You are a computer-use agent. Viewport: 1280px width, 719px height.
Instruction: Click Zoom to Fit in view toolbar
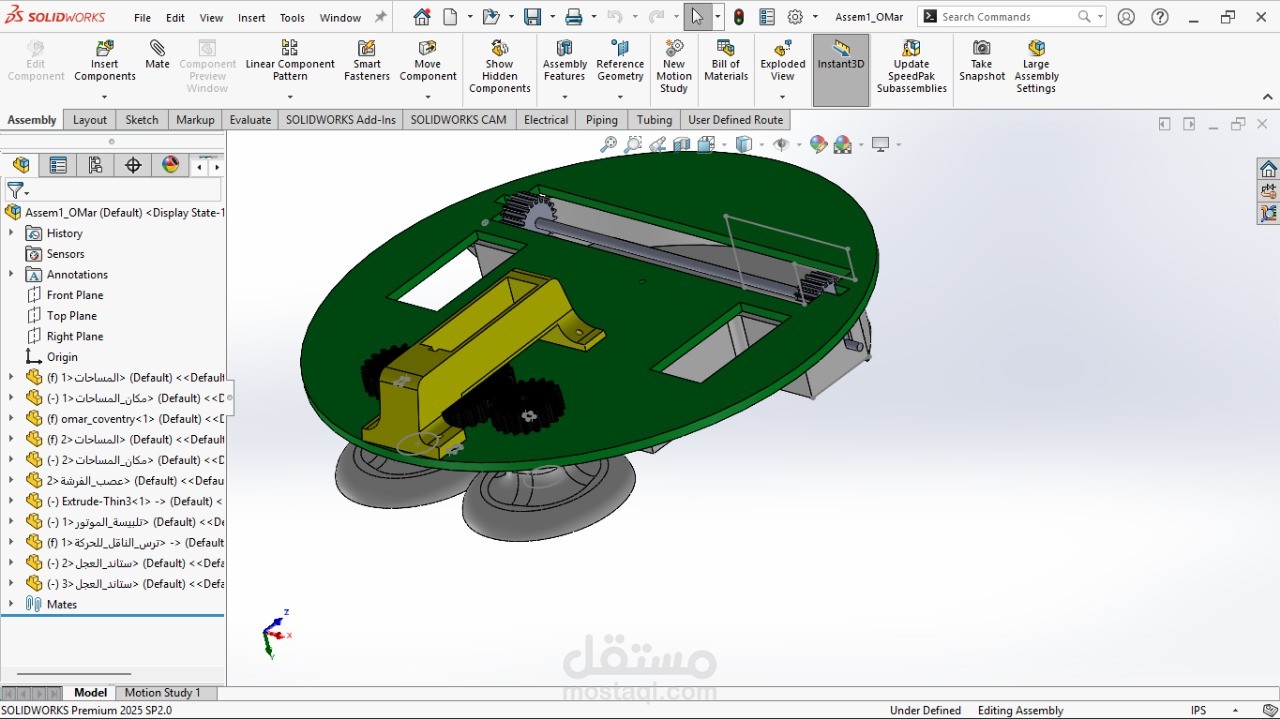click(x=608, y=145)
